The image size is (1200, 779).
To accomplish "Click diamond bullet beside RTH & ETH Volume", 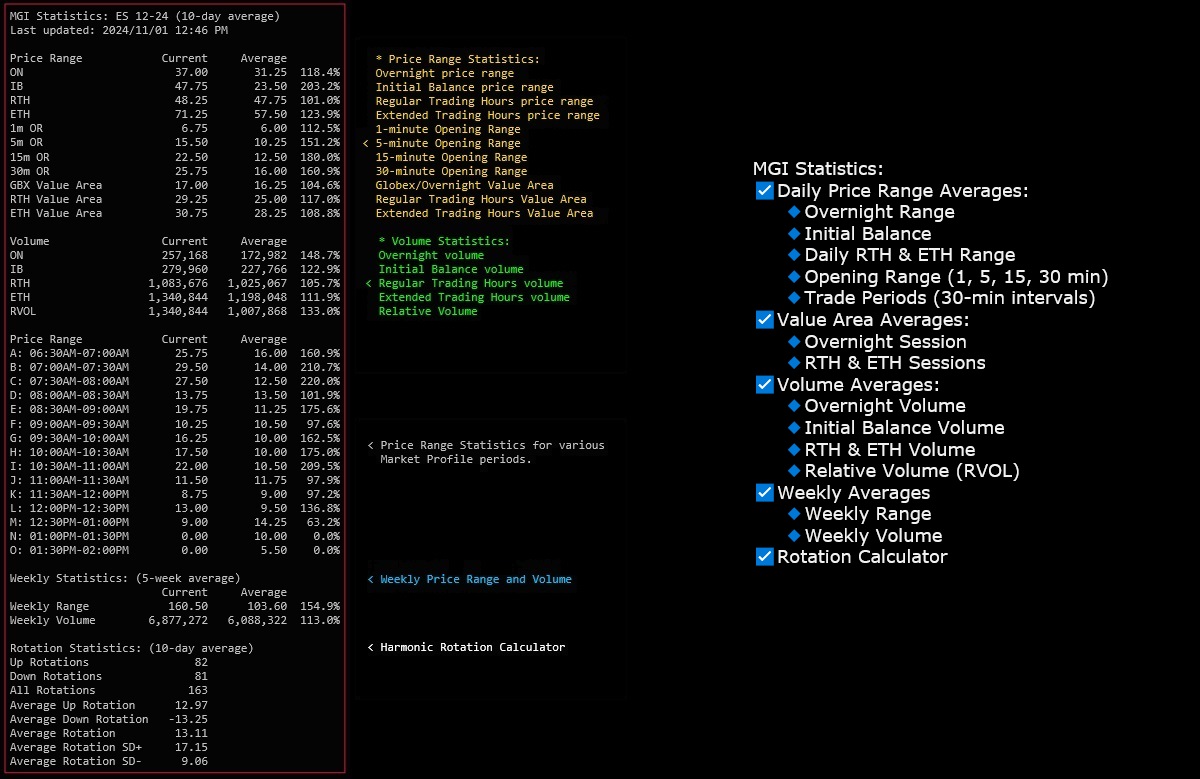I will coord(794,449).
